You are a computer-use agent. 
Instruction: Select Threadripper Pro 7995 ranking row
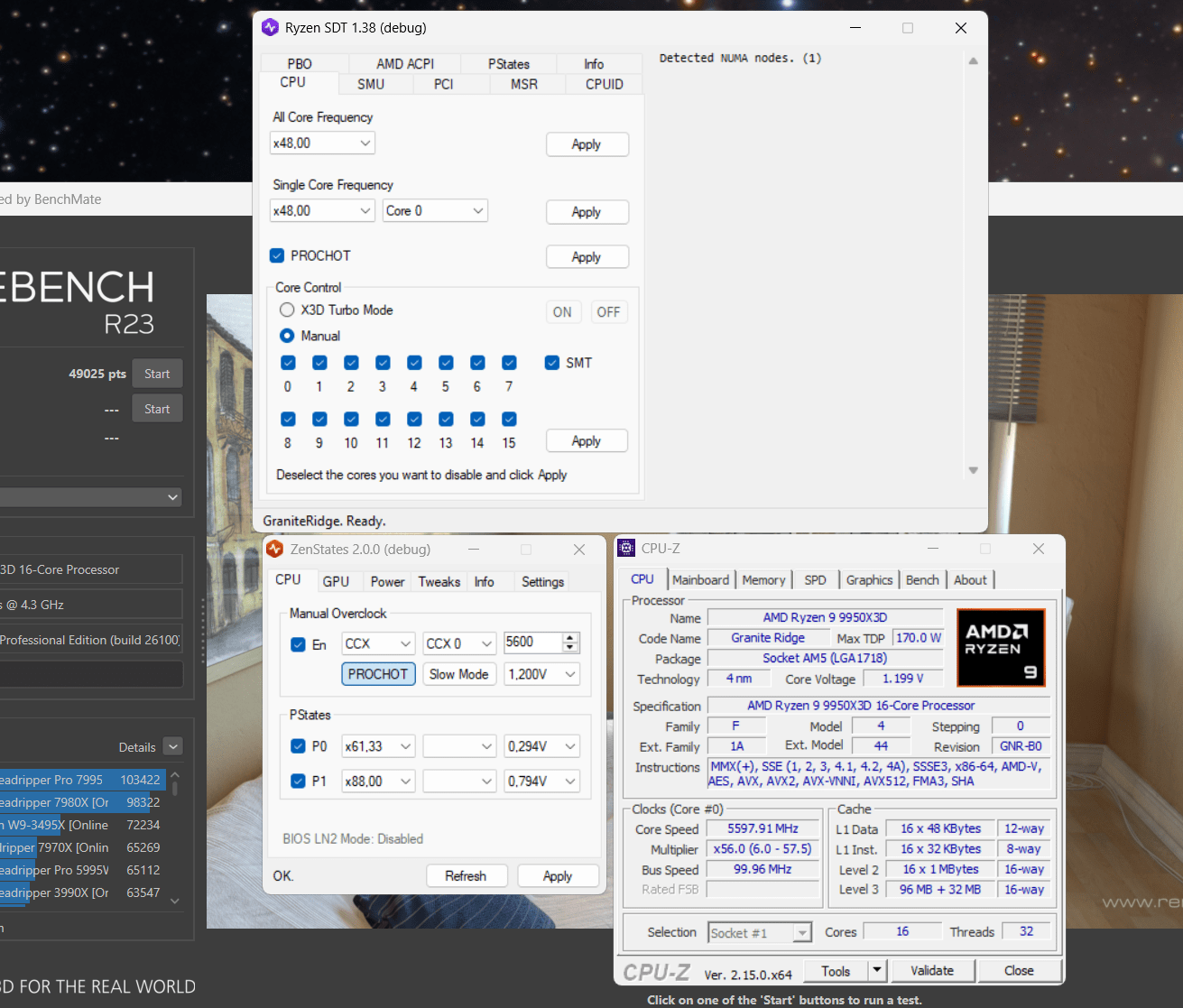(x=82, y=780)
